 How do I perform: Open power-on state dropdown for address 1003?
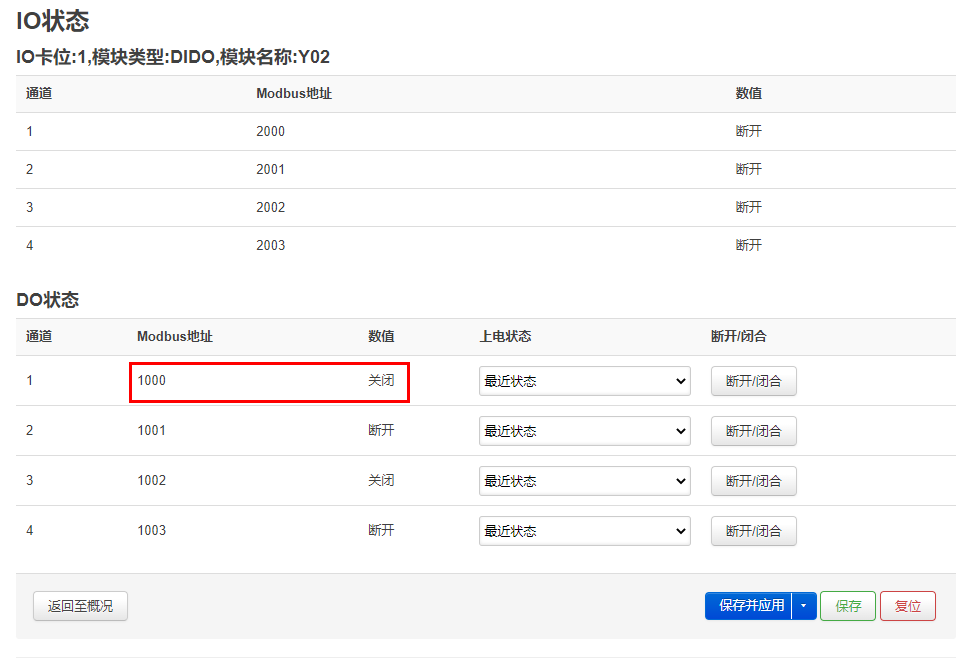pyautogui.click(x=585, y=531)
